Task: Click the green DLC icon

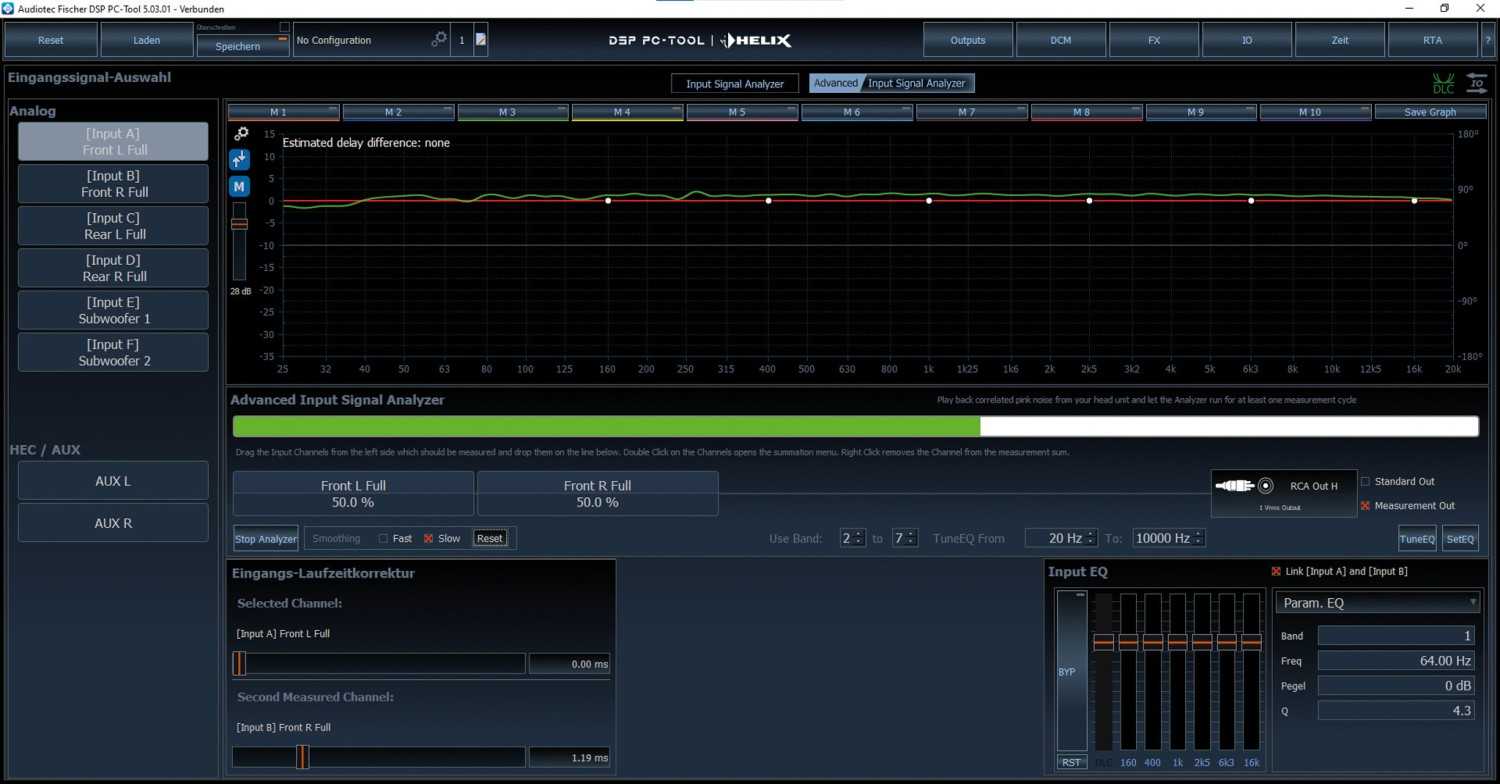Action: coord(1443,84)
